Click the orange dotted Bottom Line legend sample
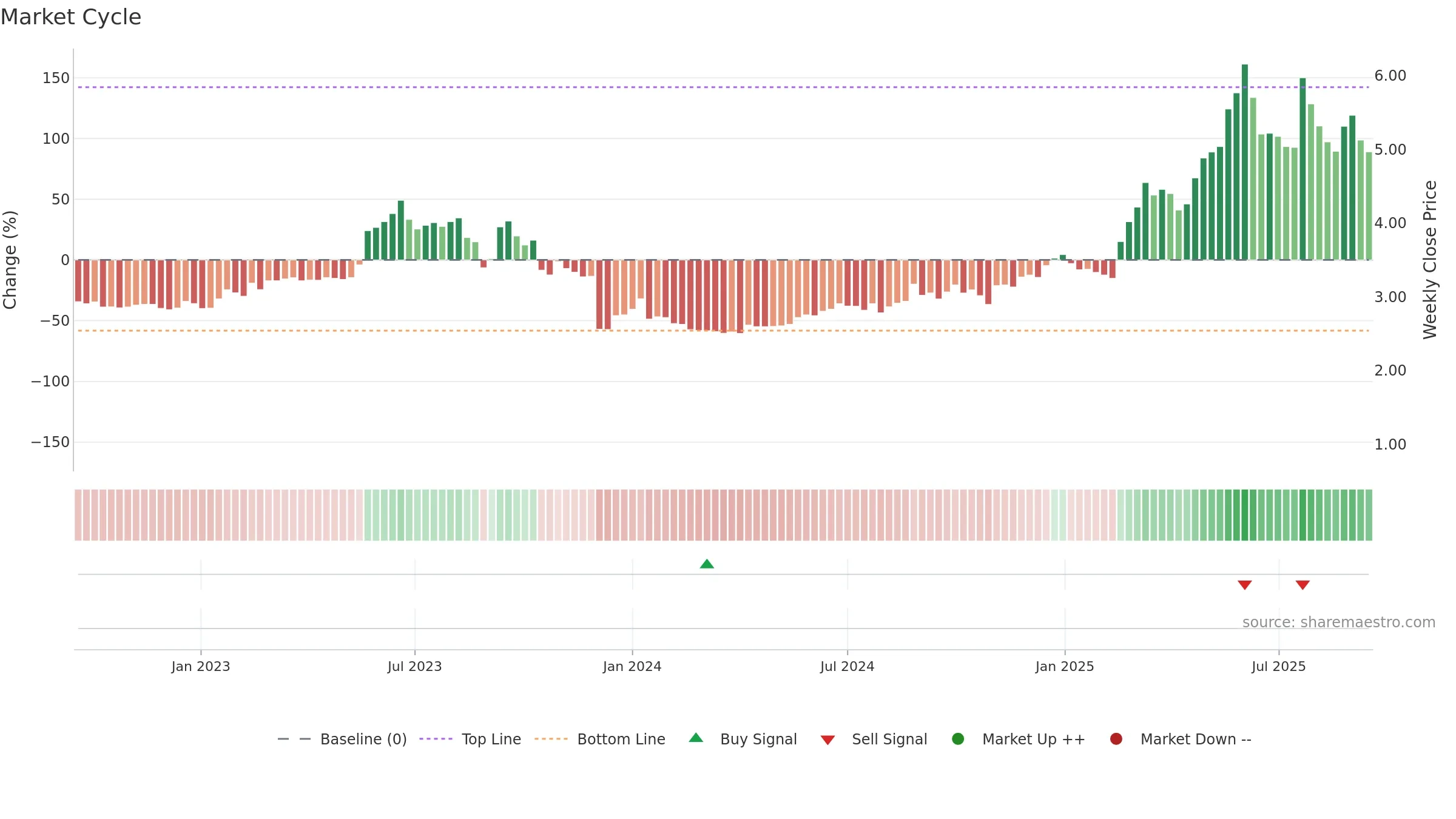 point(551,739)
